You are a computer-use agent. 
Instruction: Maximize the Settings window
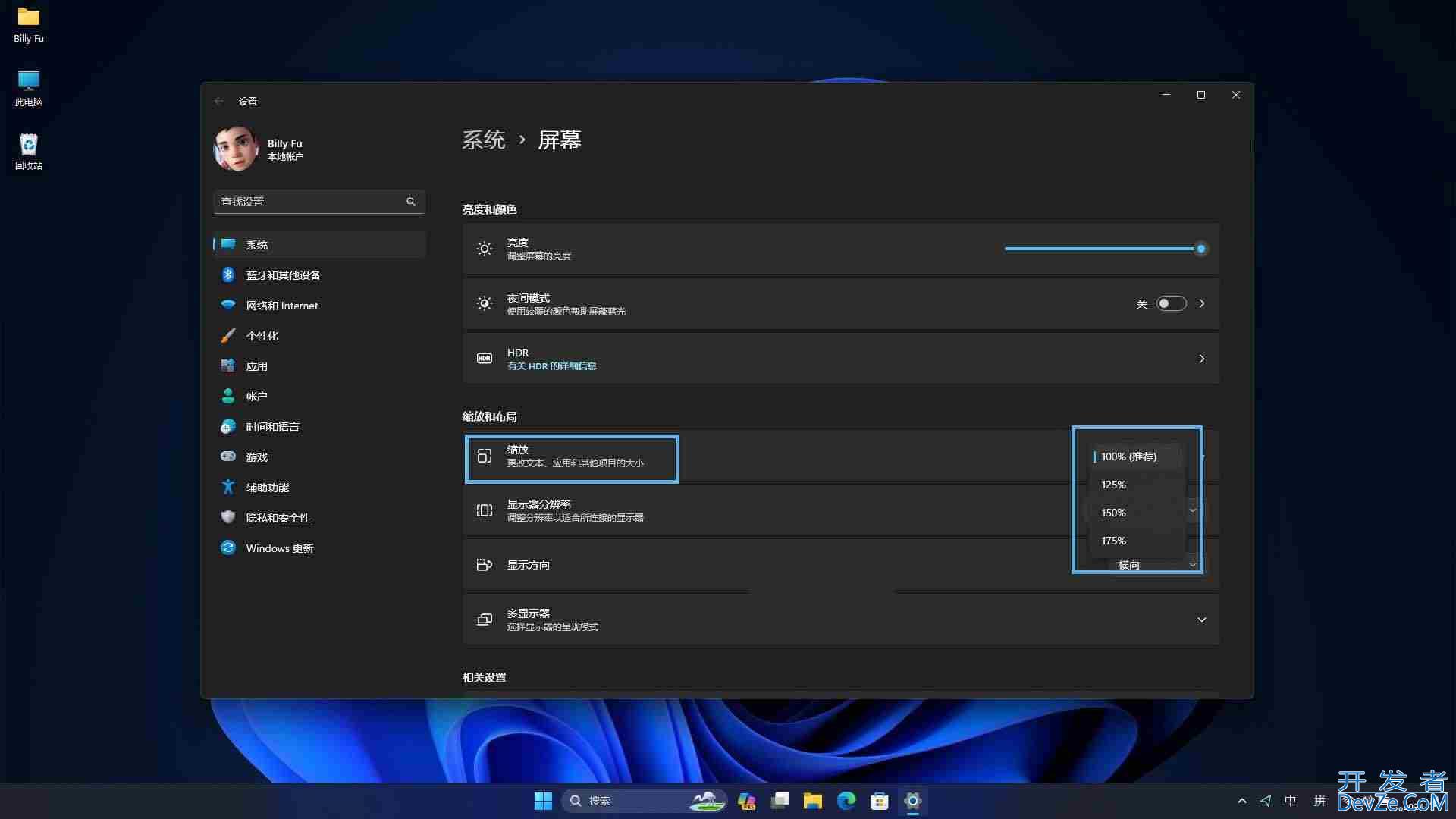tap(1201, 95)
